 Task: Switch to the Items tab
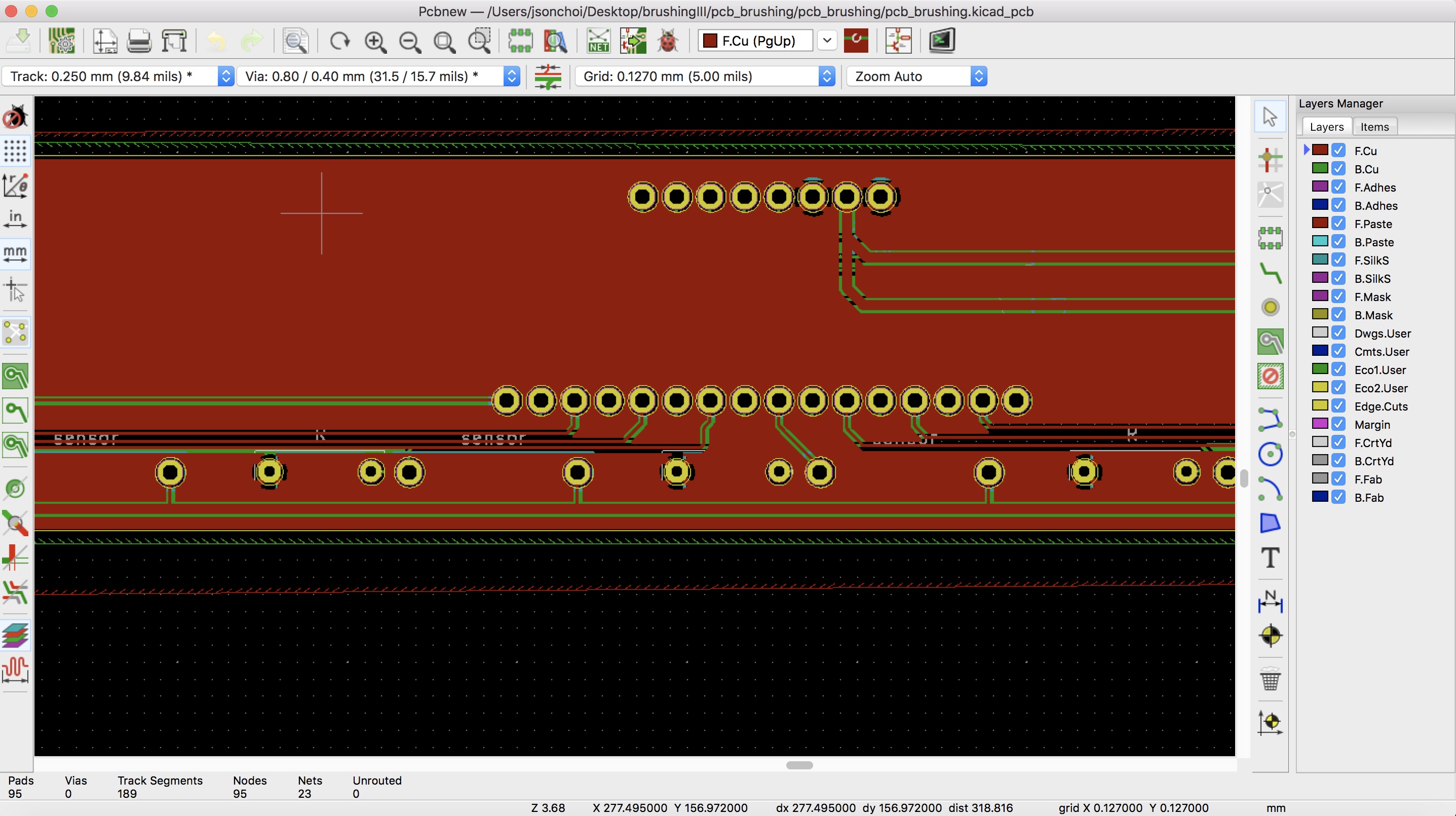pyautogui.click(x=1374, y=127)
